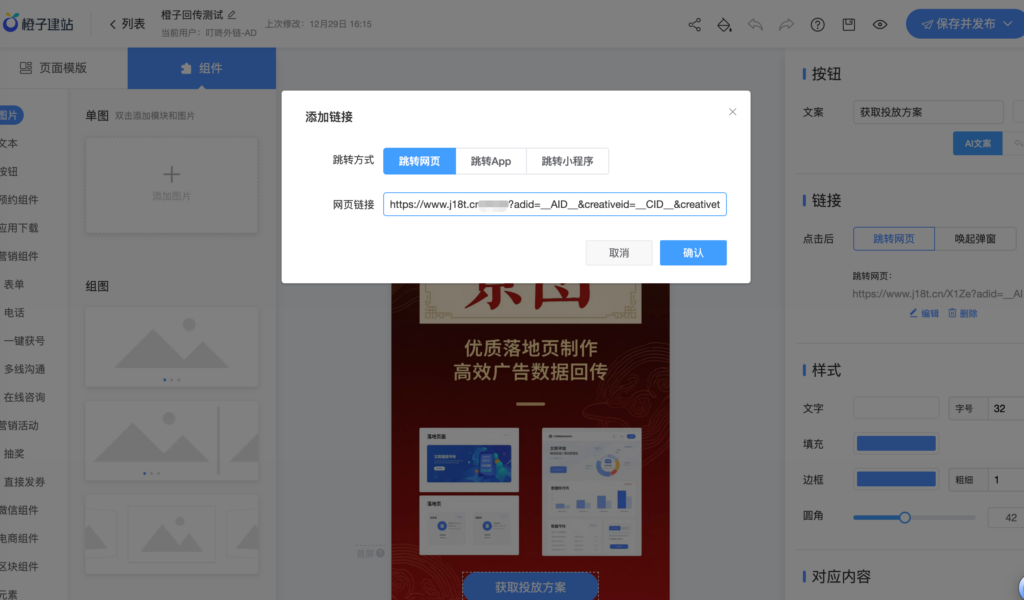Go back via 列表 chevron
The height and width of the screenshot is (600, 1024).
(126, 24)
